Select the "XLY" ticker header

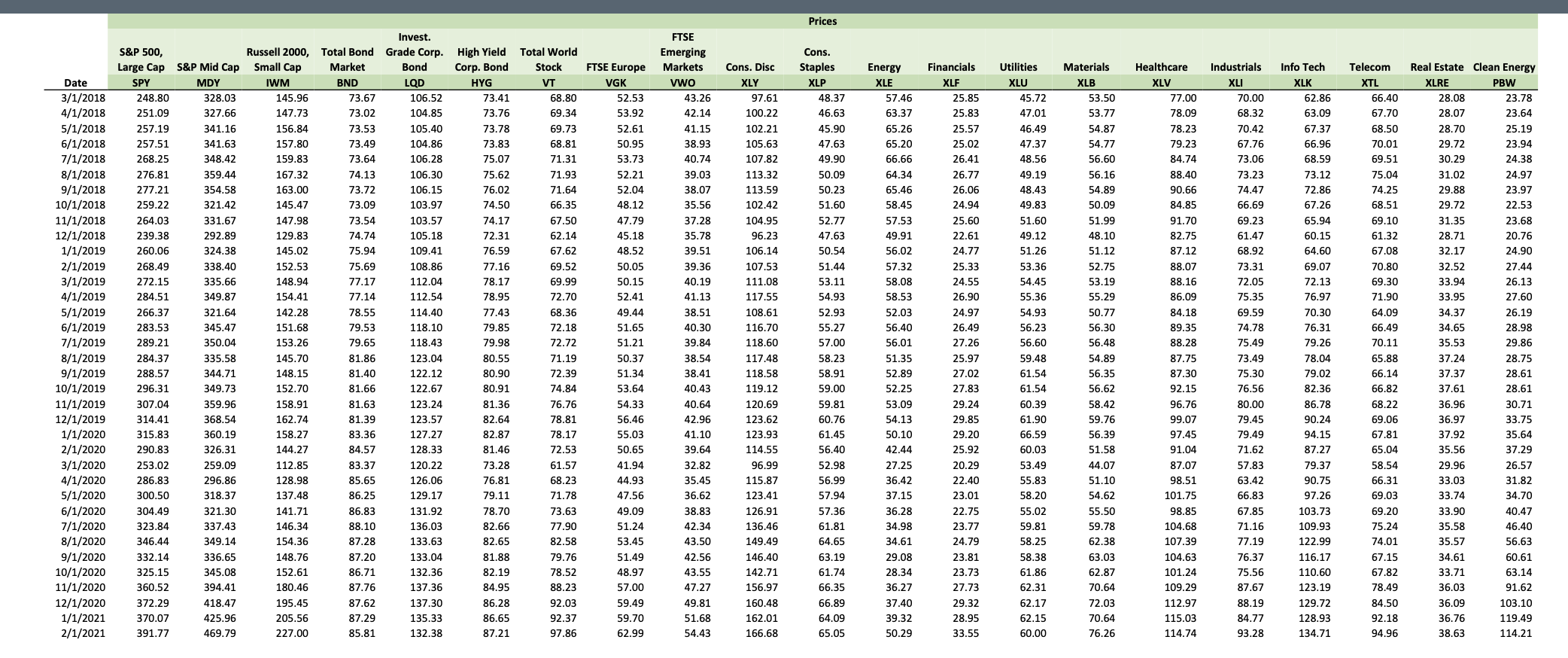click(x=749, y=83)
